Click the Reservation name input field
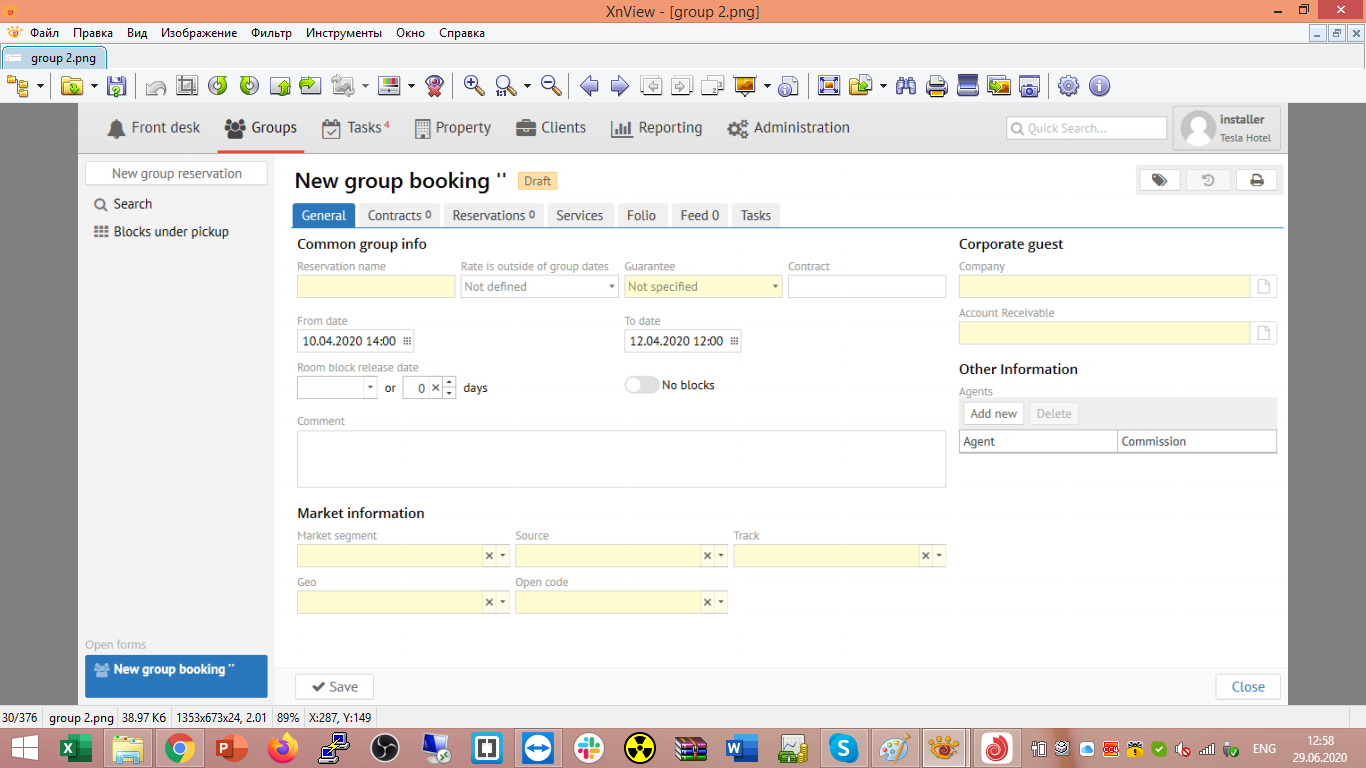1366x768 pixels. pyautogui.click(x=376, y=287)
